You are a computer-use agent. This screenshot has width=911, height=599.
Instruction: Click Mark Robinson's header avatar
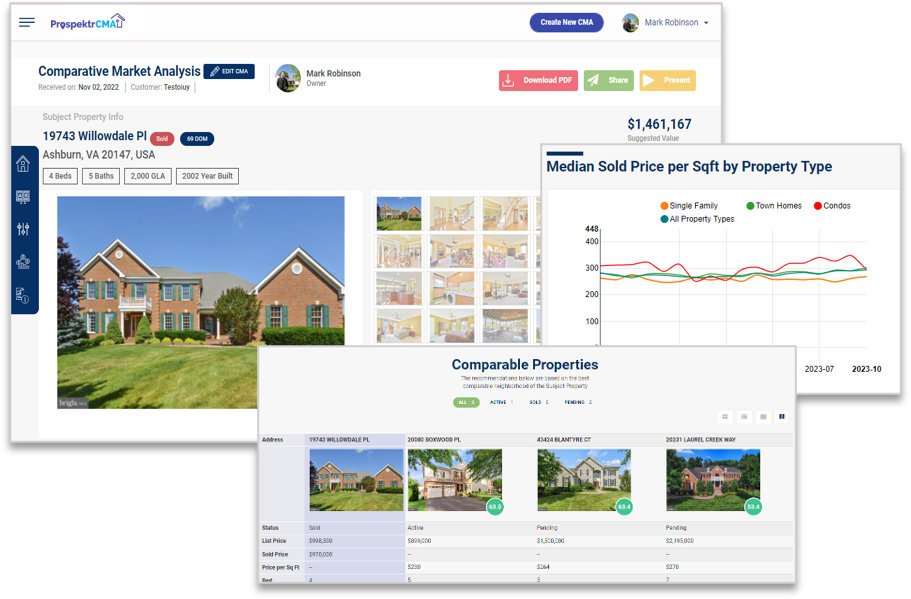630,23
